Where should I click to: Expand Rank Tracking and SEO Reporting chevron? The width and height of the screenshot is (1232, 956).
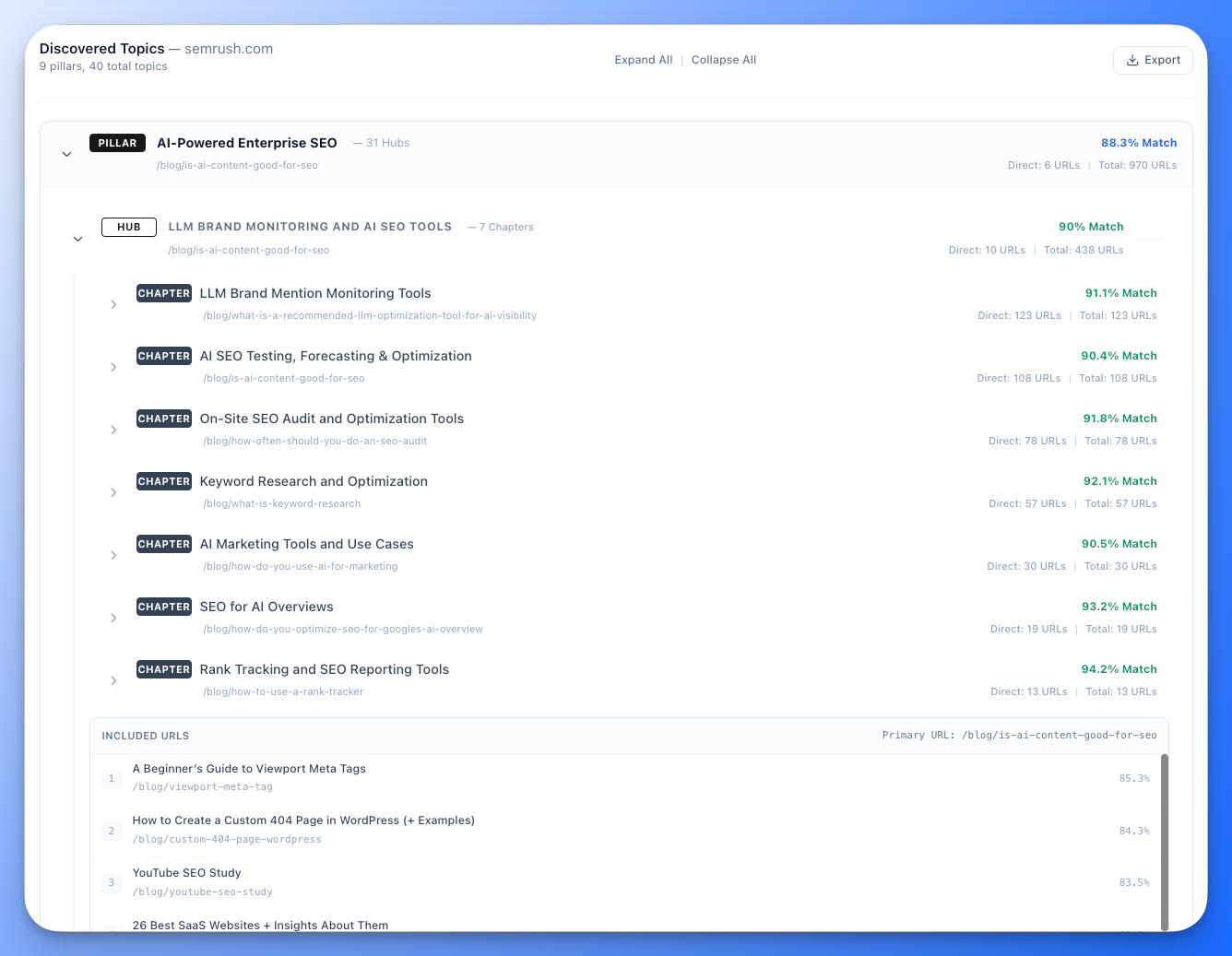tap(113, 680)
